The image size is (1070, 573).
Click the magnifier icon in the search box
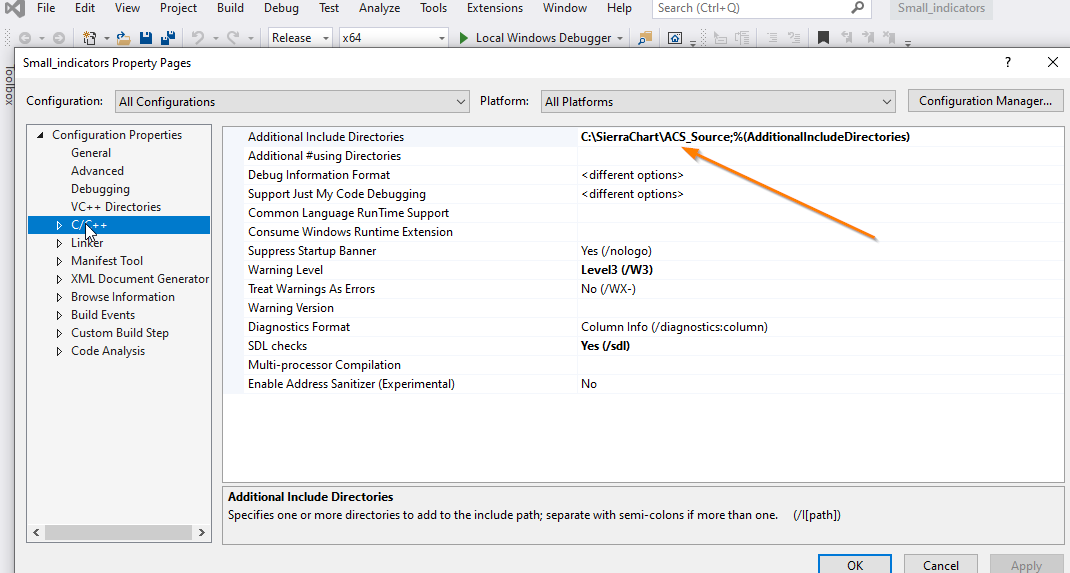point(858,8)
